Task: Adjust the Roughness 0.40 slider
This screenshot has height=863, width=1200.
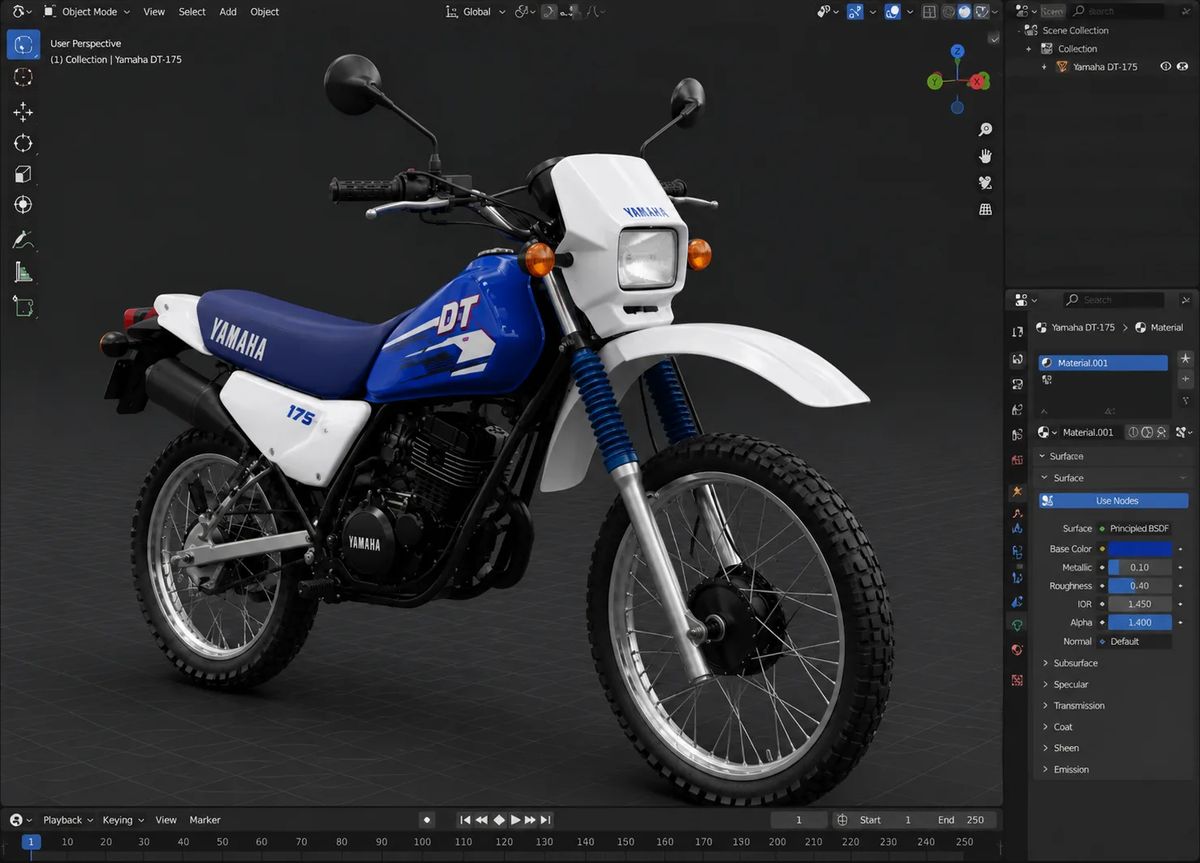Action: 1140,586
